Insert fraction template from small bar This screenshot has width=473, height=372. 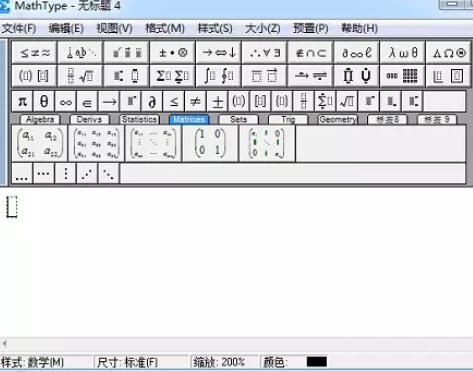304,101
